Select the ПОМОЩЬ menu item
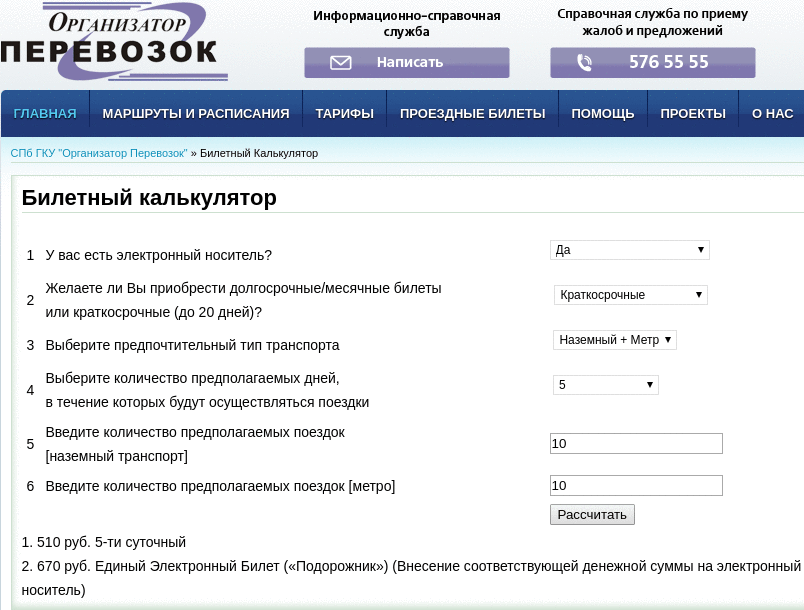The height and width of the screenshot is (610, 804). click(x=602, y=114)
